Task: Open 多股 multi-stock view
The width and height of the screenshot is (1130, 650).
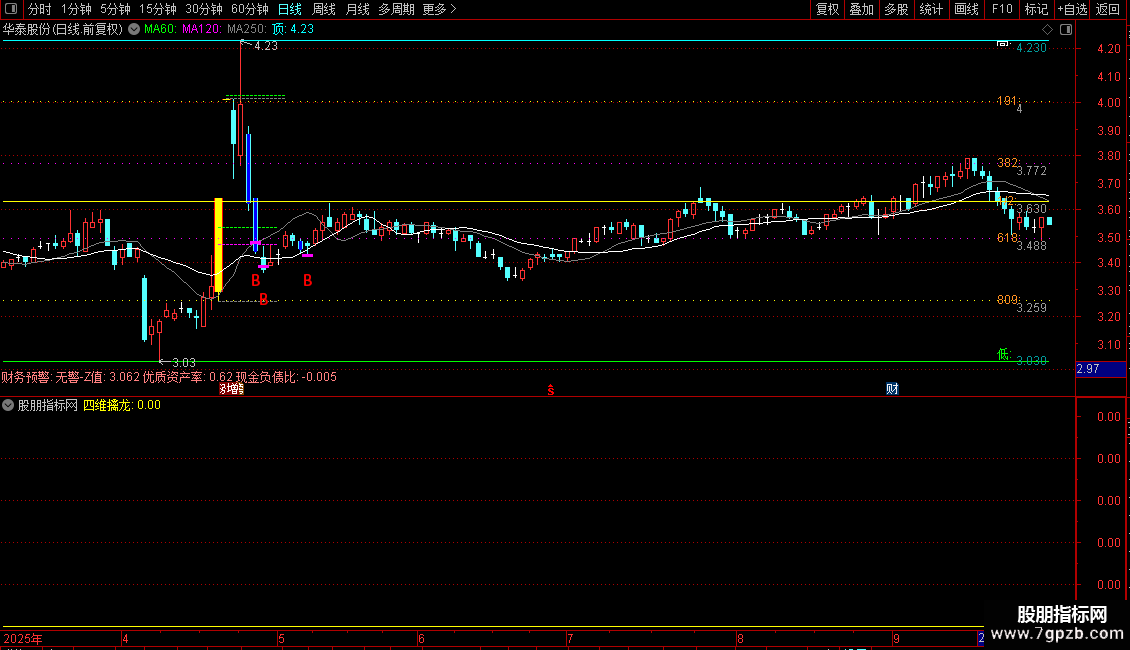Action: 896,9
